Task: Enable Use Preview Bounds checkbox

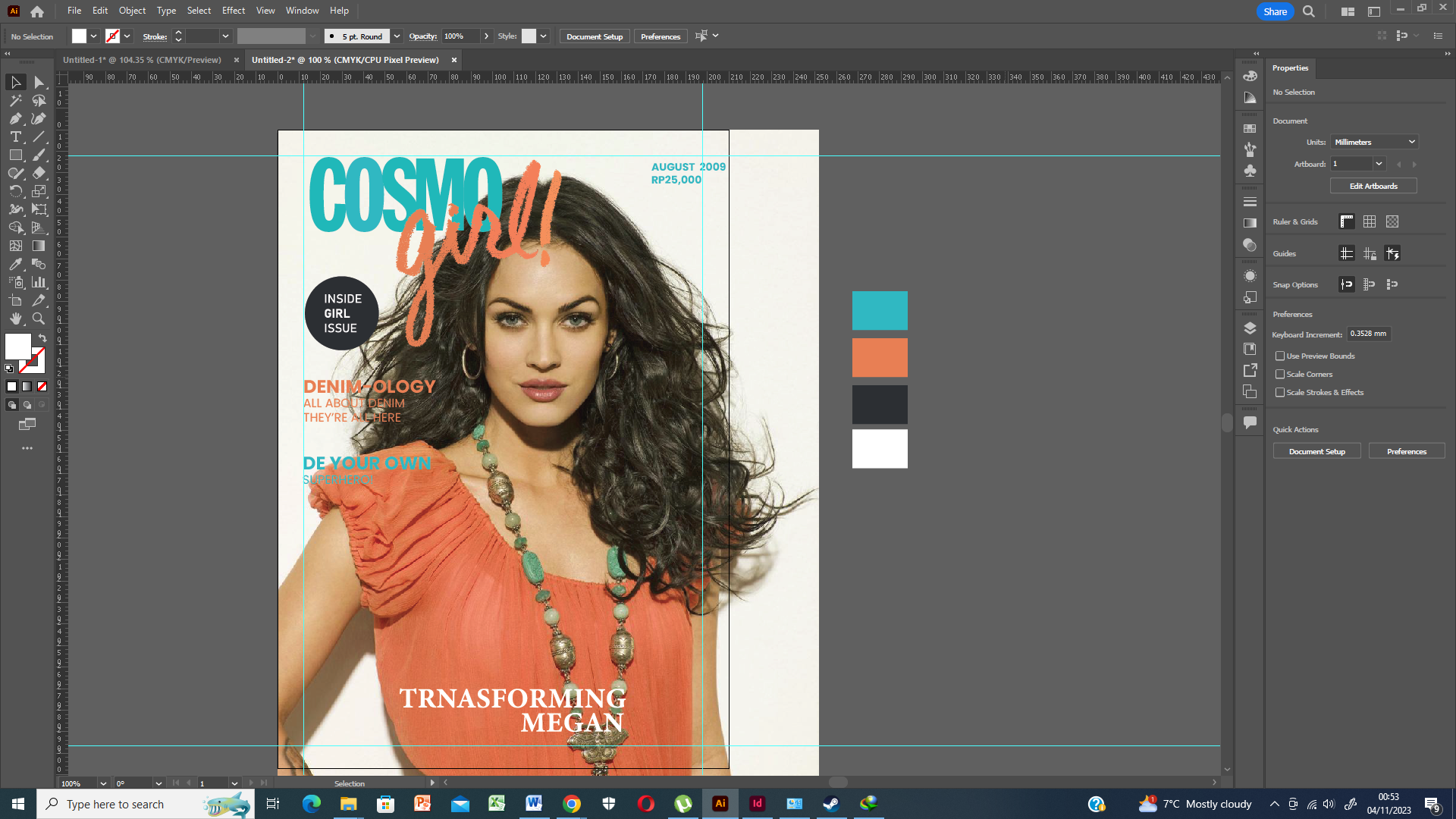Action: pyautogui.click(x=1280, y=356)
